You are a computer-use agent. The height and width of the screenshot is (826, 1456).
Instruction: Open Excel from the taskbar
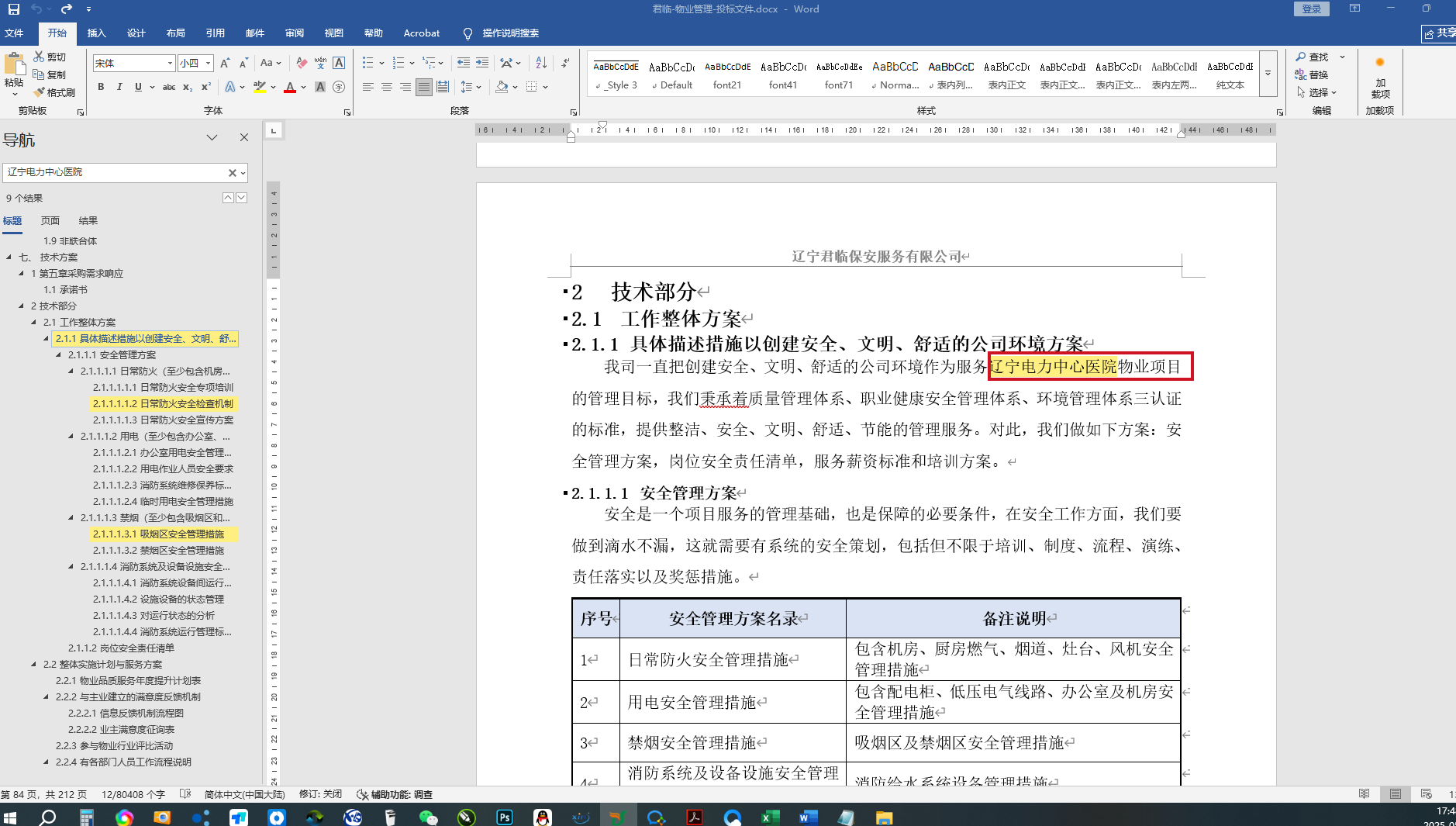coord(770,817)
